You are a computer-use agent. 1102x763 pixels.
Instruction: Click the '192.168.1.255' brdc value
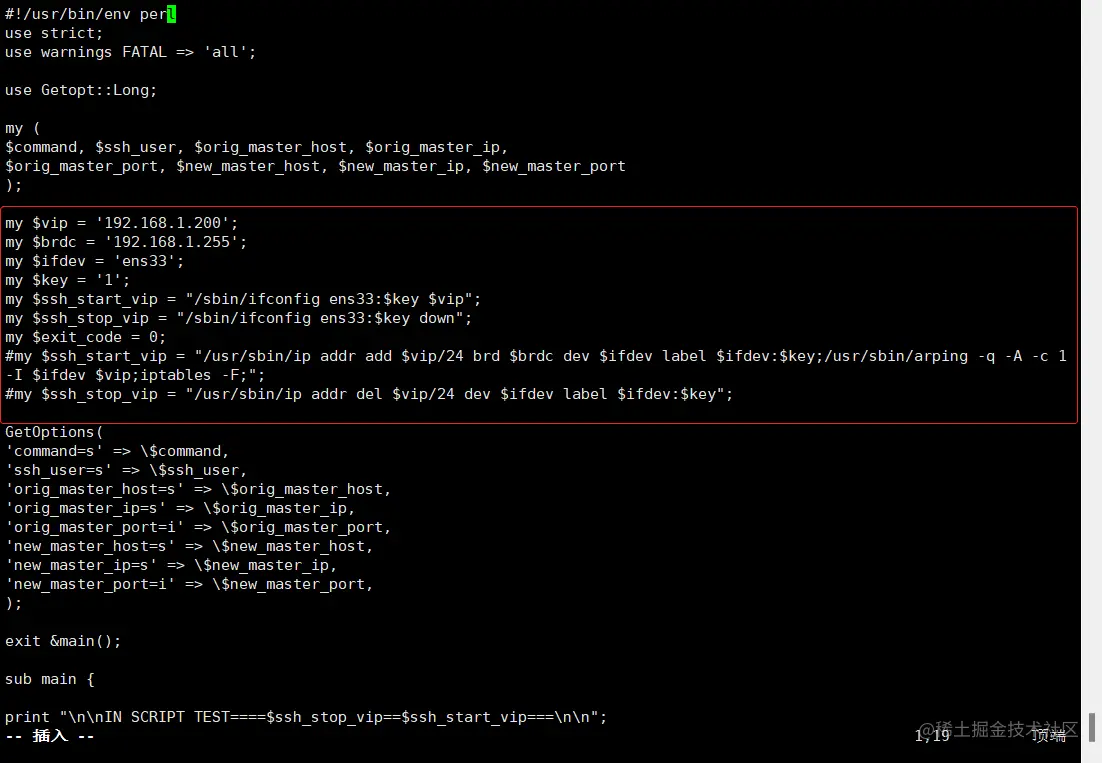[171, 242]
